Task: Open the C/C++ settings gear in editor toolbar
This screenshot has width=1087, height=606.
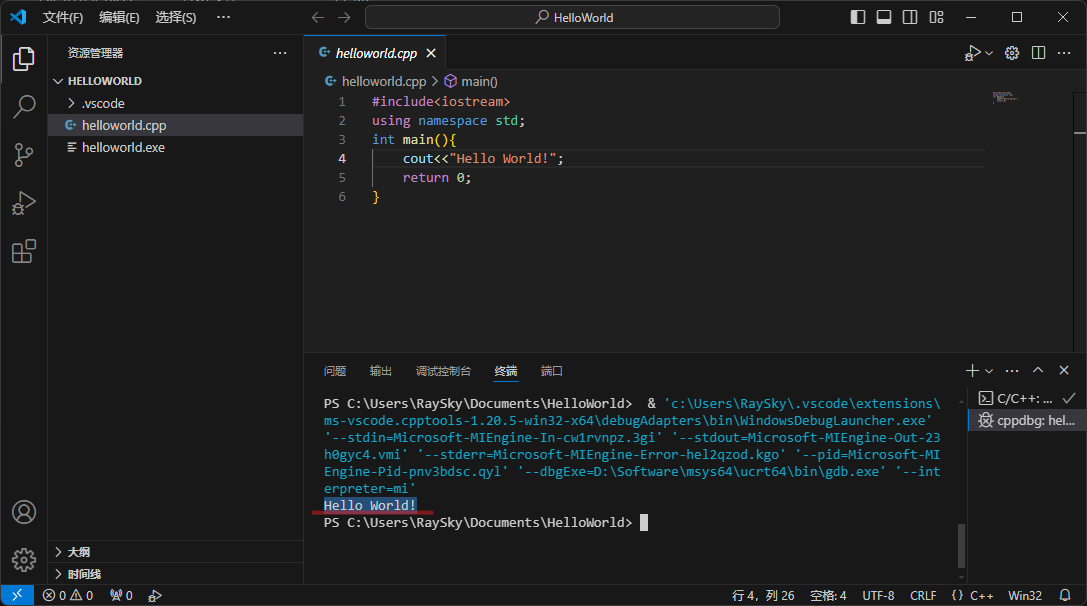Action: (x=1012, y=53)
